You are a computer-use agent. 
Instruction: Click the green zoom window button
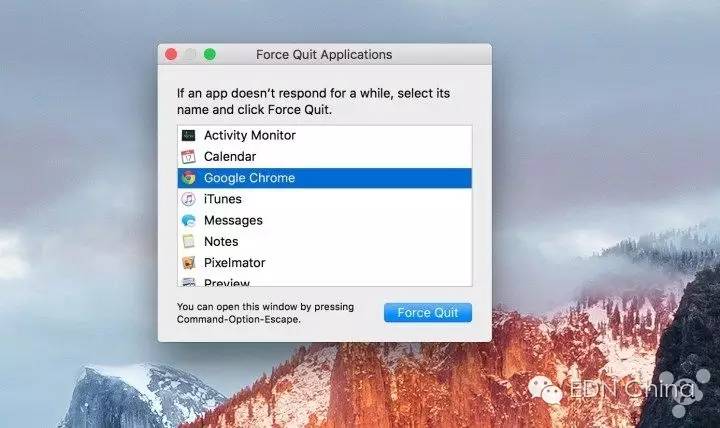pyautogui.click(x=210, y=55)
